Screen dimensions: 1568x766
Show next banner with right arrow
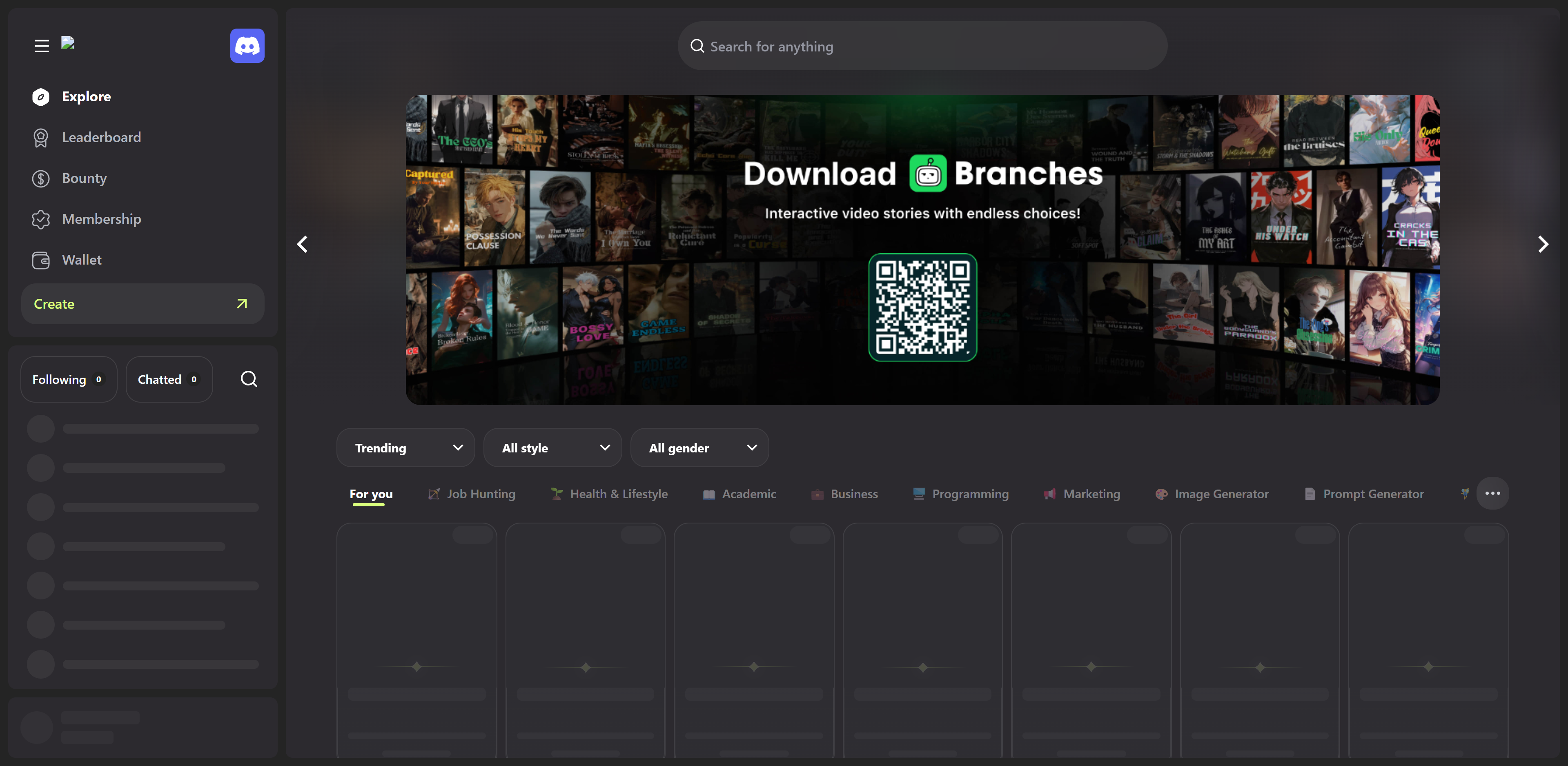pyautogui.click(x=1542, y=244)
